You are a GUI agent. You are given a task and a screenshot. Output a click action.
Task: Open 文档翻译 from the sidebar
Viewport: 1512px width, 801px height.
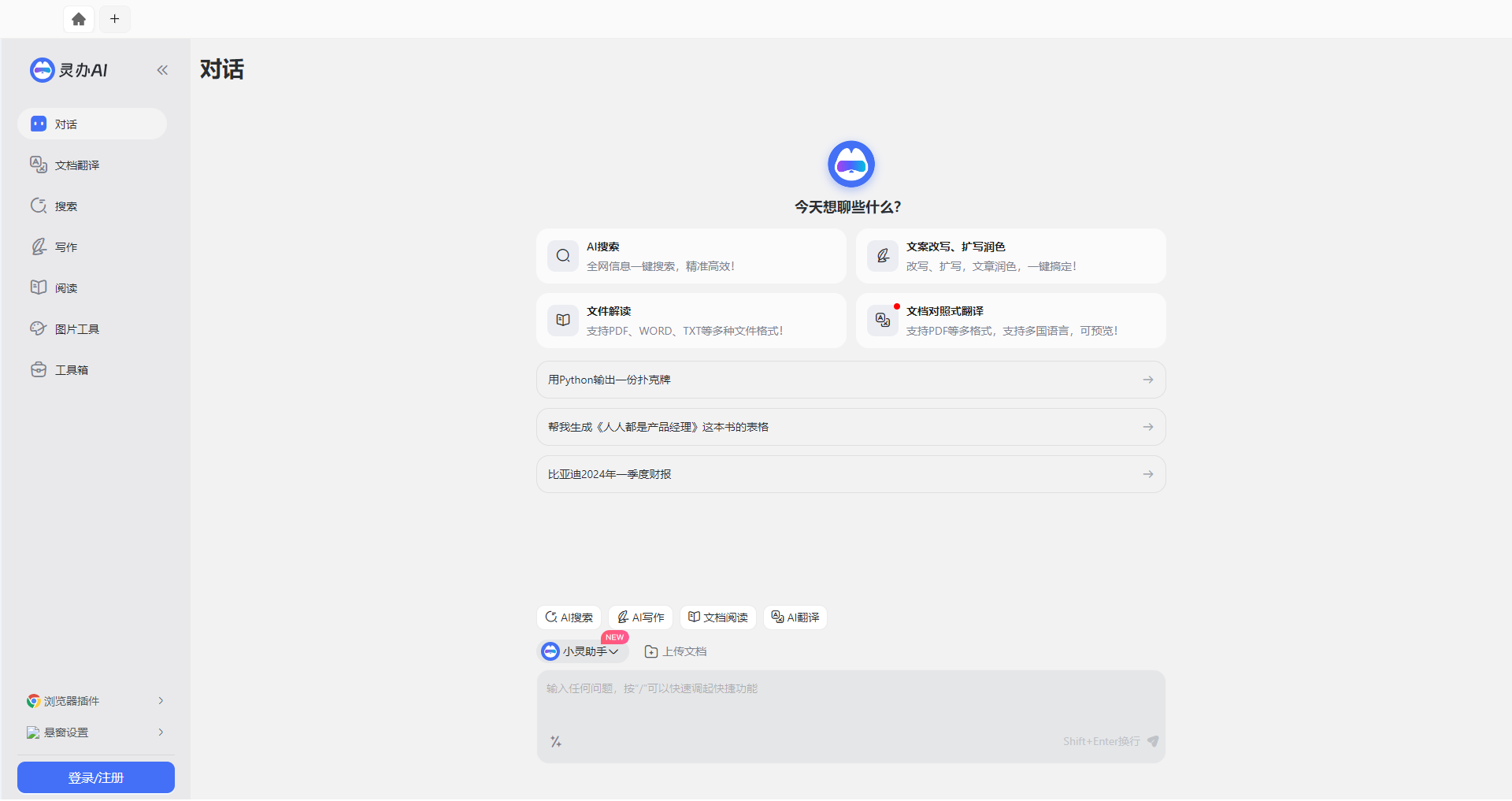pyautogui.click(x=92, y=165)
